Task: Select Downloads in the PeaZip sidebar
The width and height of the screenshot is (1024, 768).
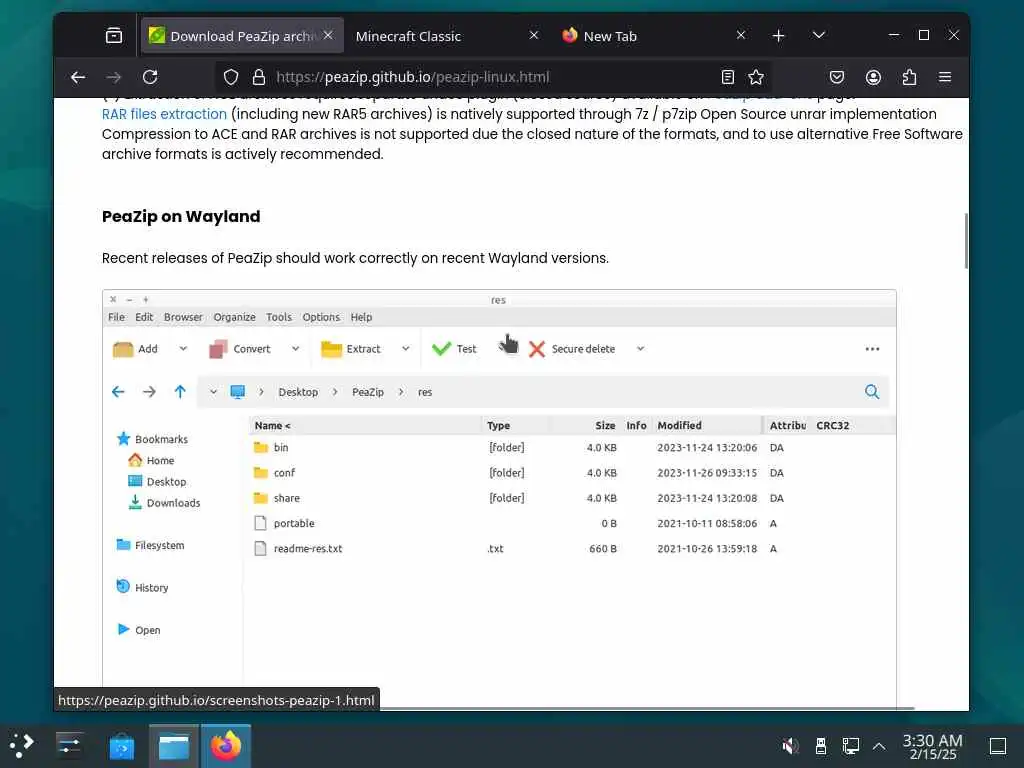Action: click(165, 503)
